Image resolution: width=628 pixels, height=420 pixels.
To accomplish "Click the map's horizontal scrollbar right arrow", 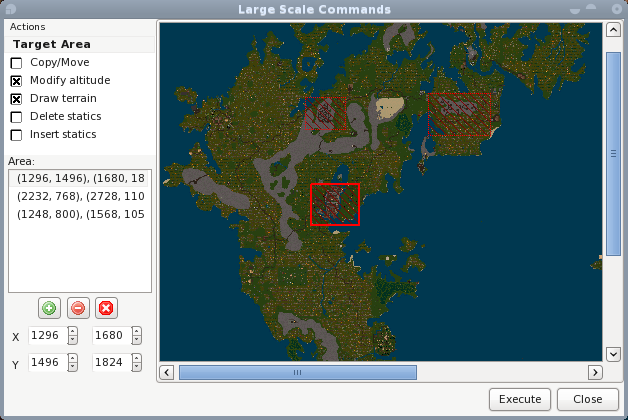I will [x=595, y=372].
